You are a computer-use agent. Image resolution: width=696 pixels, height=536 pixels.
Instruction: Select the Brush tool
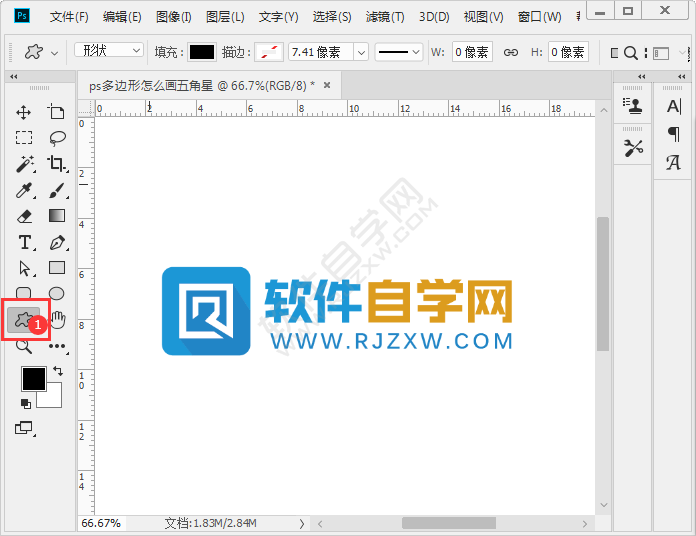57,190
